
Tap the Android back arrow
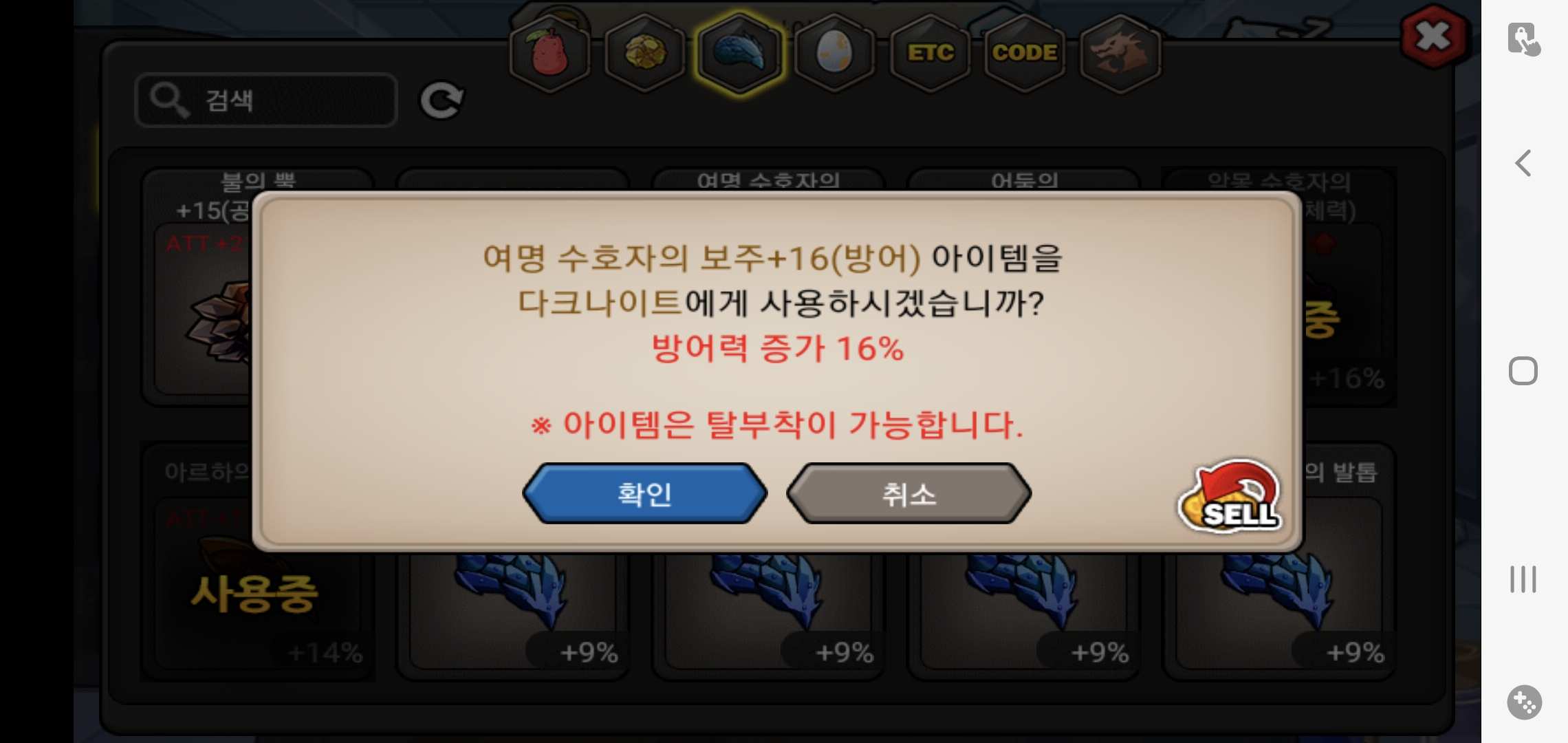(1523, 164)
